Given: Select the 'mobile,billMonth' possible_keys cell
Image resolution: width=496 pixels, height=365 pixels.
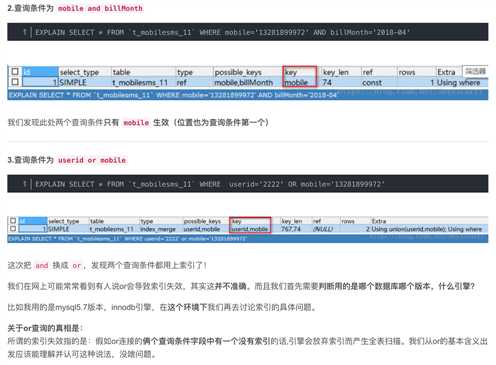Looking at the screenshot, I should [x=243, y=82].
